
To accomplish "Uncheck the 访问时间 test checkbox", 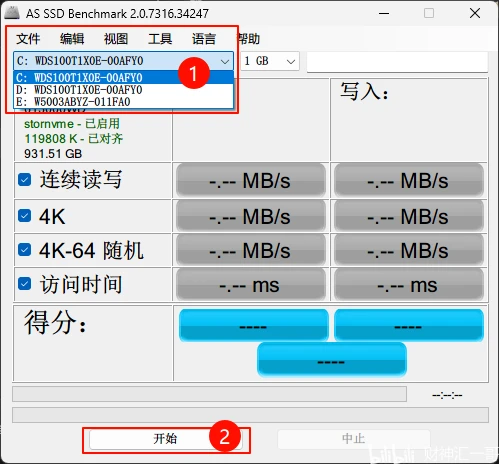I will point(24,284).
